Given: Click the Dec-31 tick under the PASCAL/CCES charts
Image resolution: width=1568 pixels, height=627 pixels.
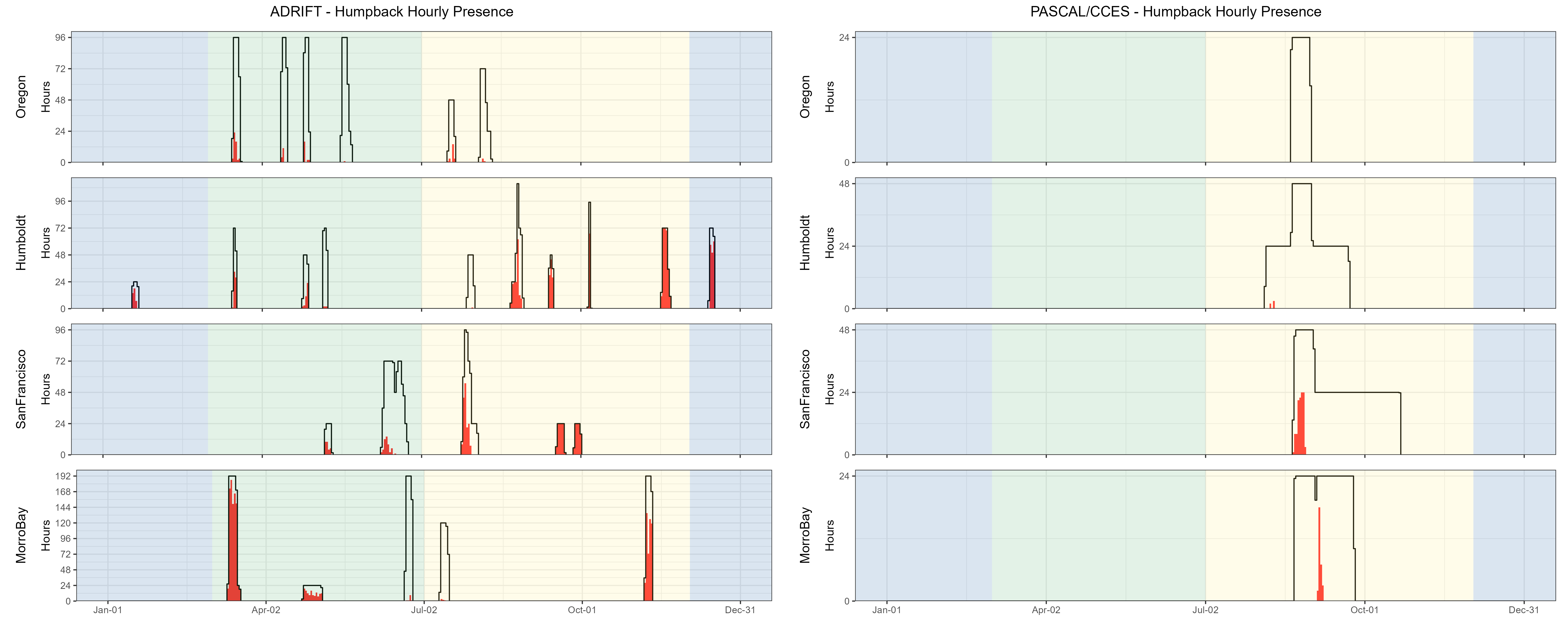Looking at the screenshot, I should click(1524, 610).
